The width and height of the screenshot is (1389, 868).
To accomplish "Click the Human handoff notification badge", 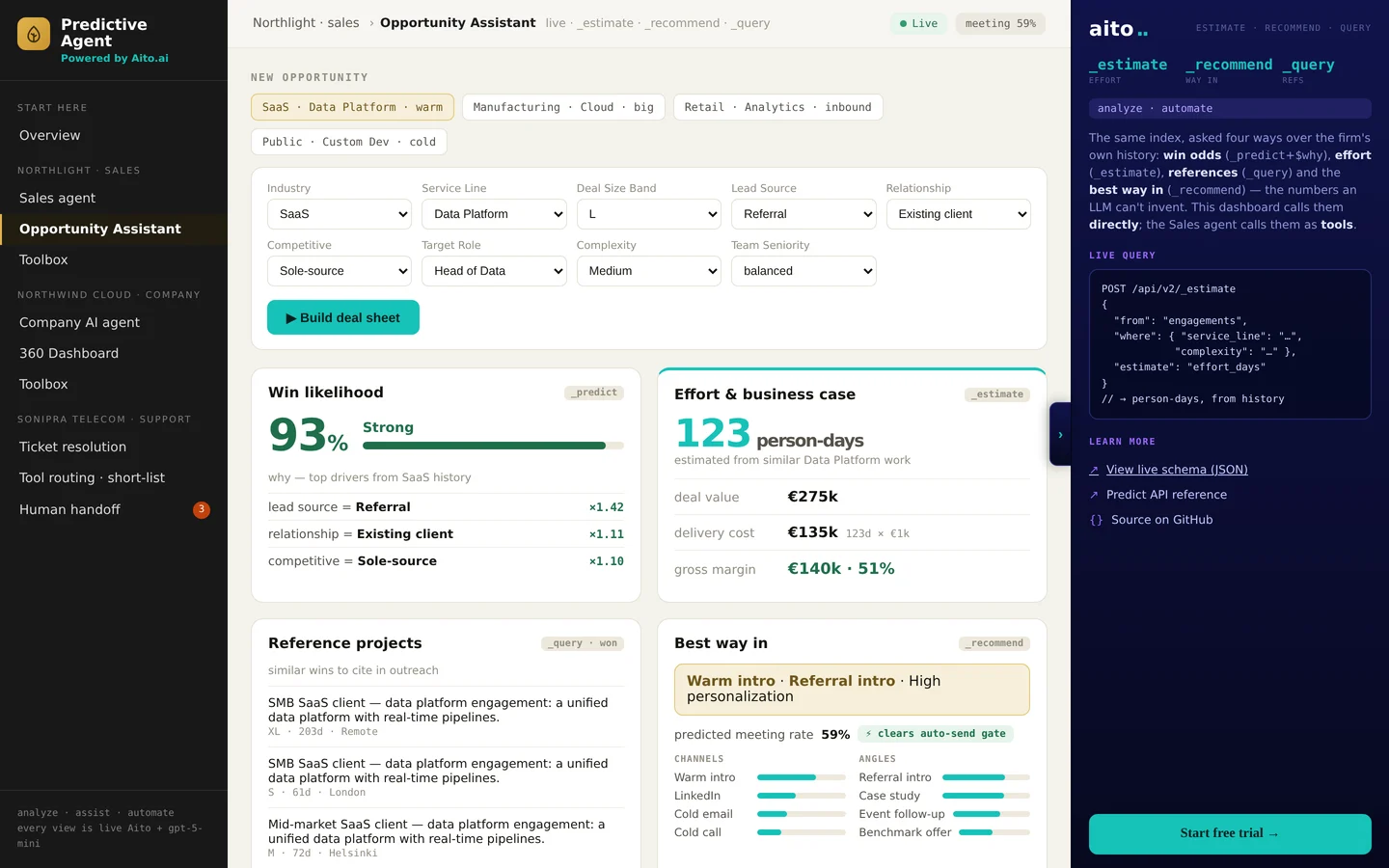I will 202,509.
